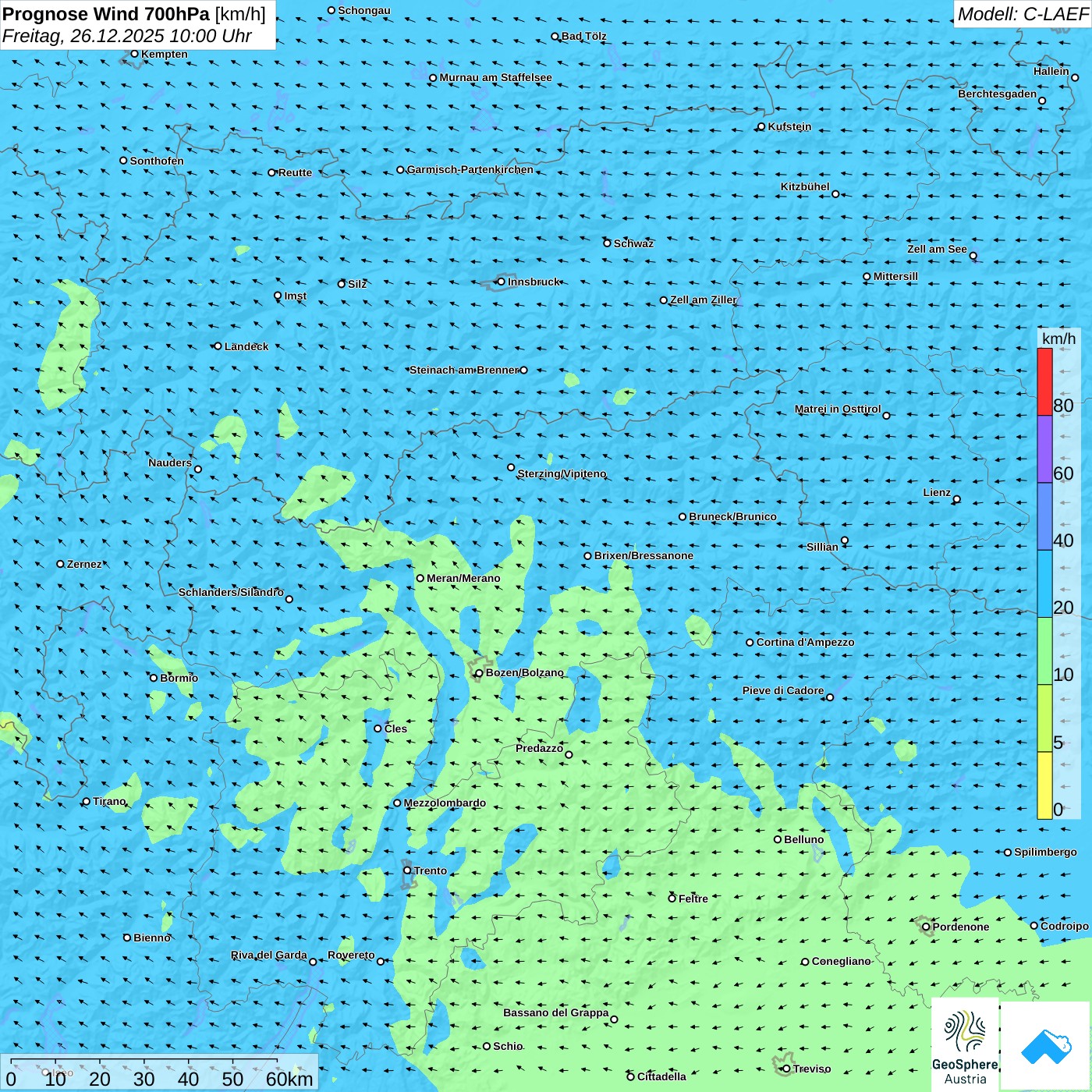Click the Zernez city marker

[60, 564]
